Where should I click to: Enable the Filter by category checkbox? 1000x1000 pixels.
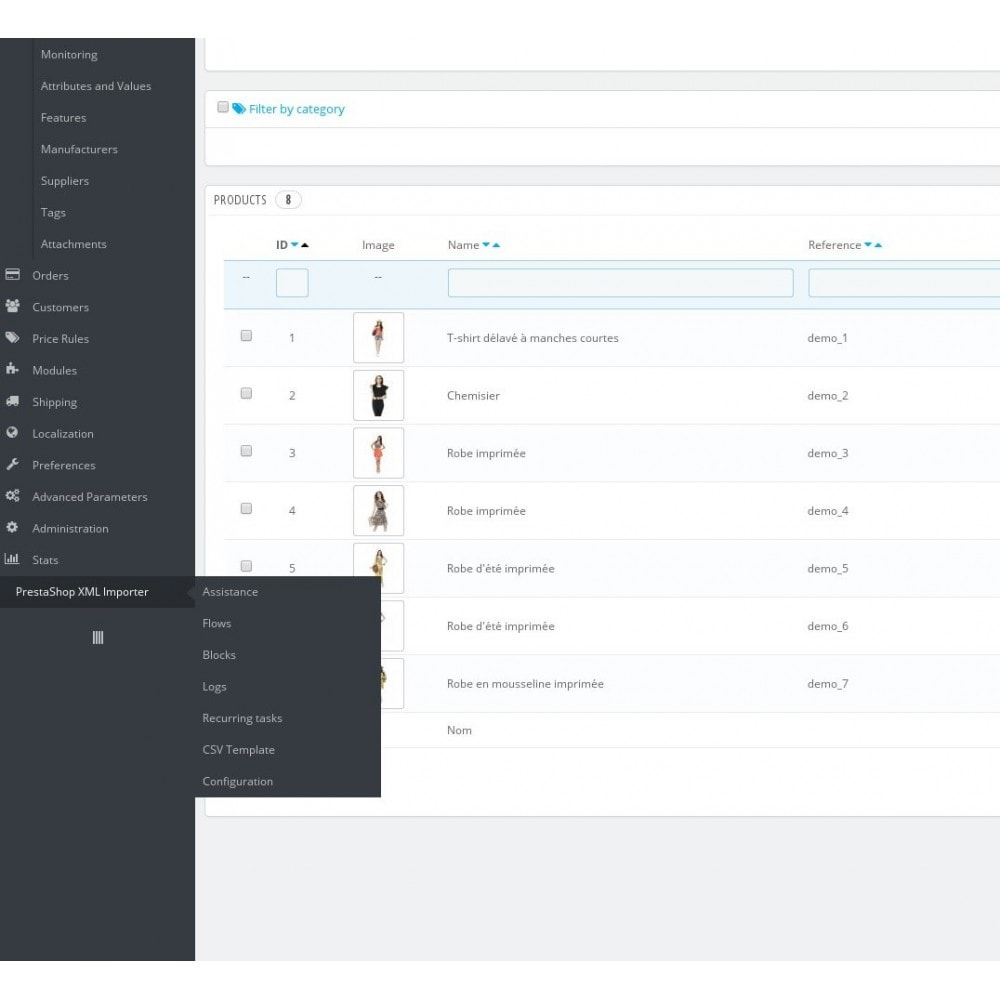(x=223, y=107)
